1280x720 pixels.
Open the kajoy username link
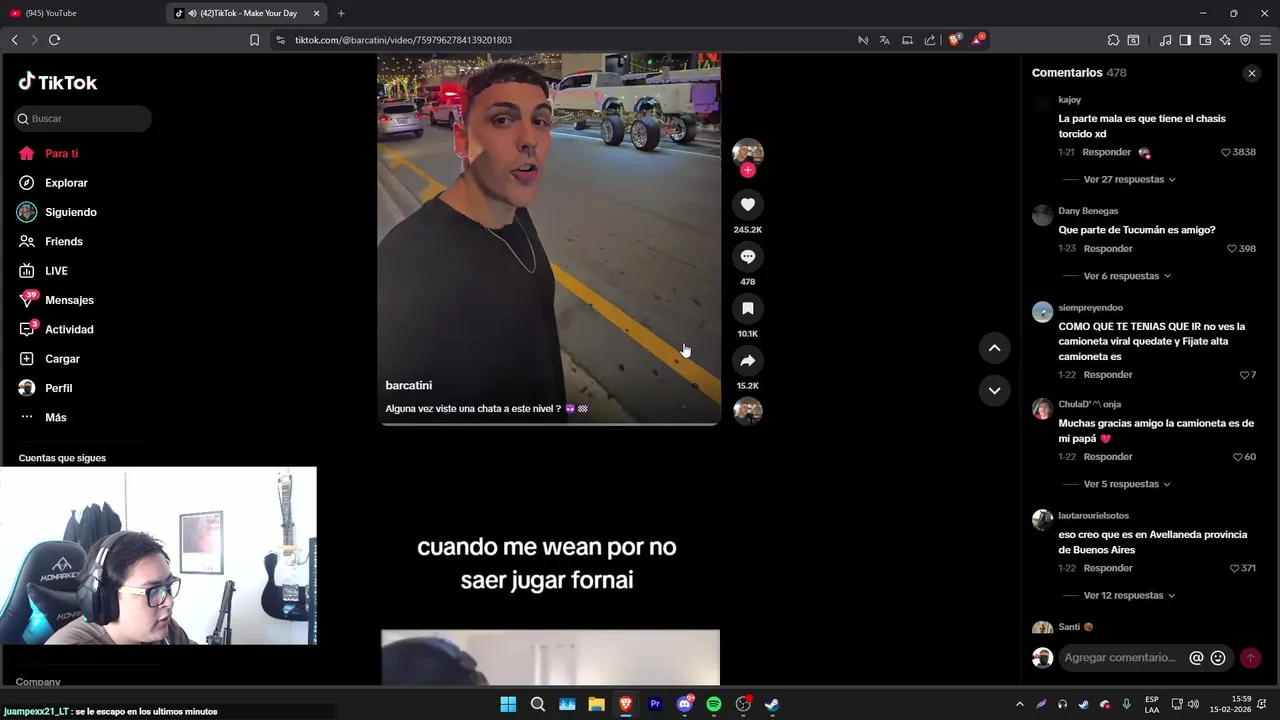point(1069,100)
